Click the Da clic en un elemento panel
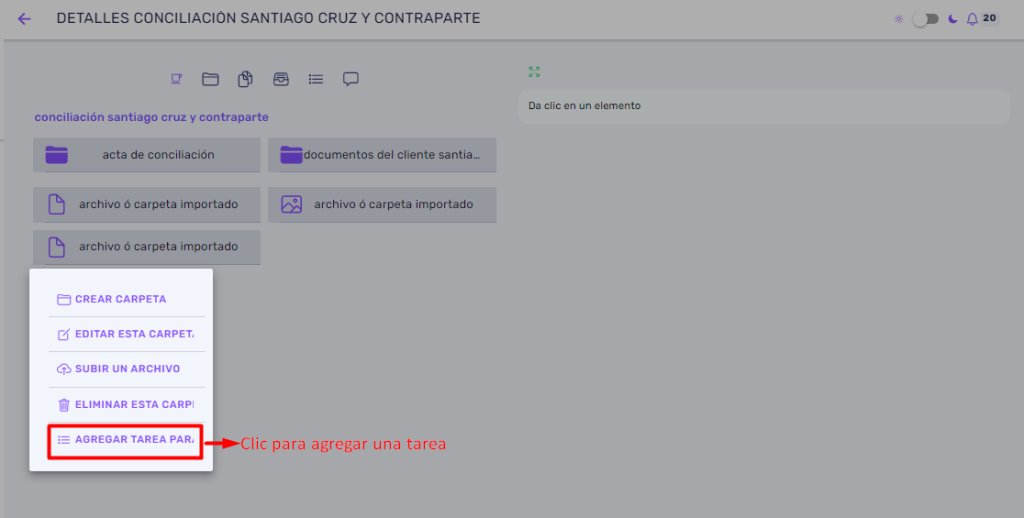Image resolution: width=1024 pixels, height=518 pixels. point(764,106)
